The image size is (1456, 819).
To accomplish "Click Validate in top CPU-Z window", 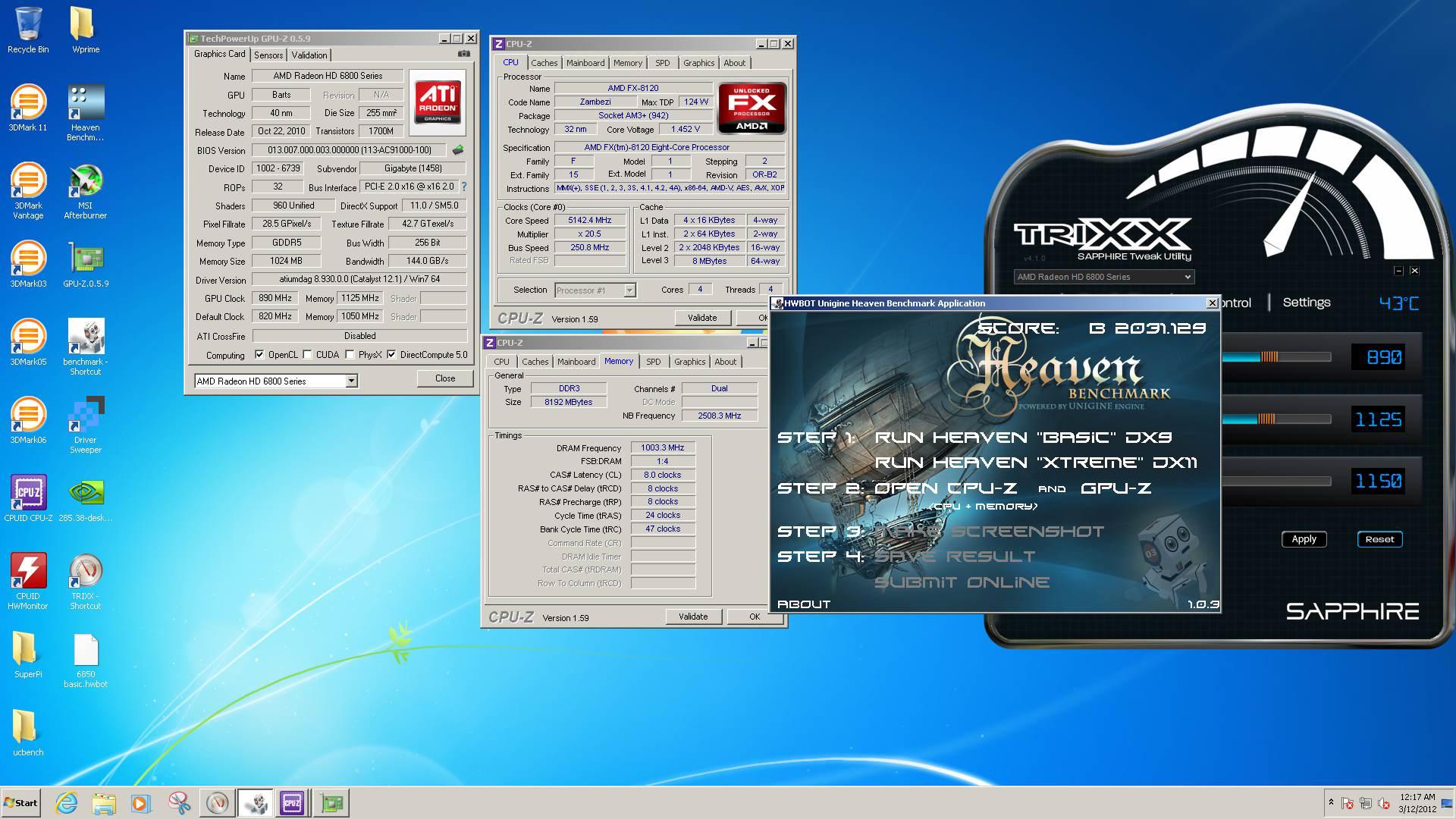I will [702, 318].
